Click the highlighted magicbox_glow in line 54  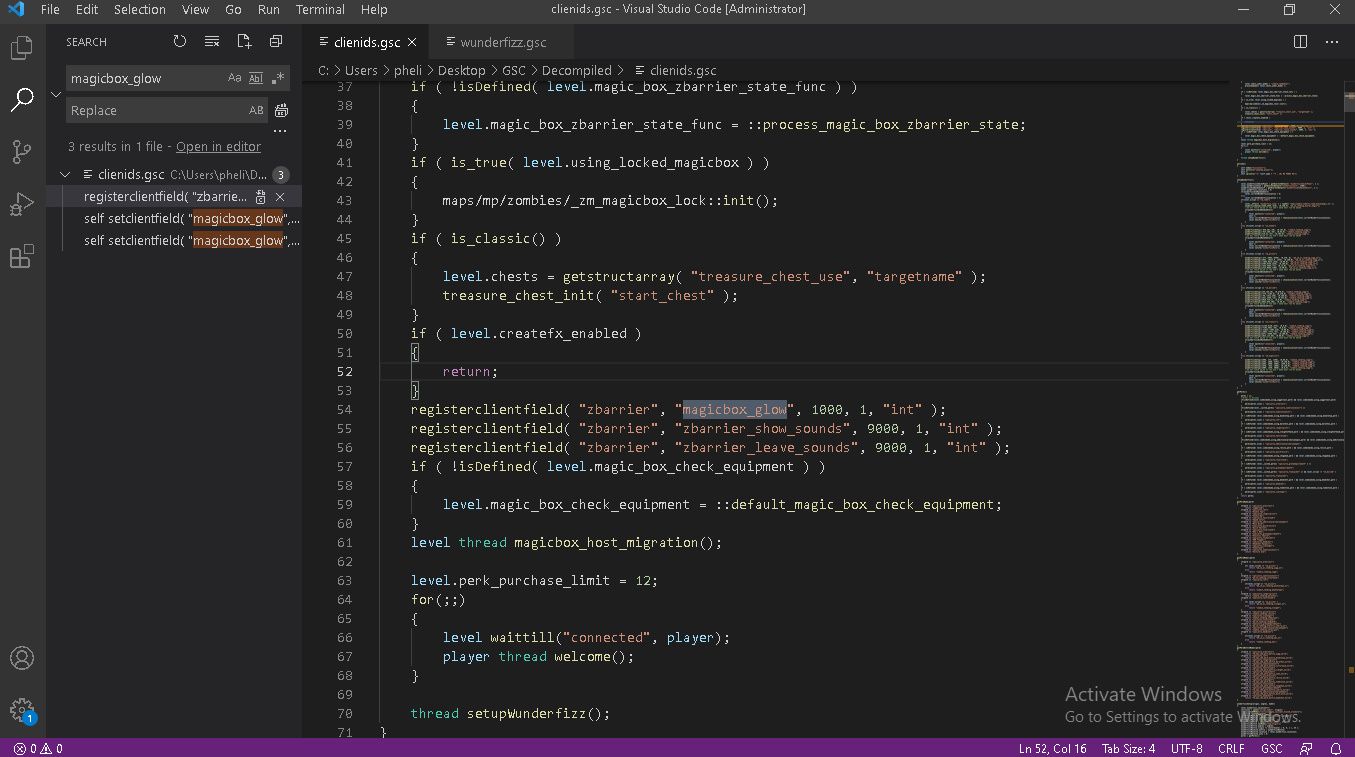pos(735,409)
